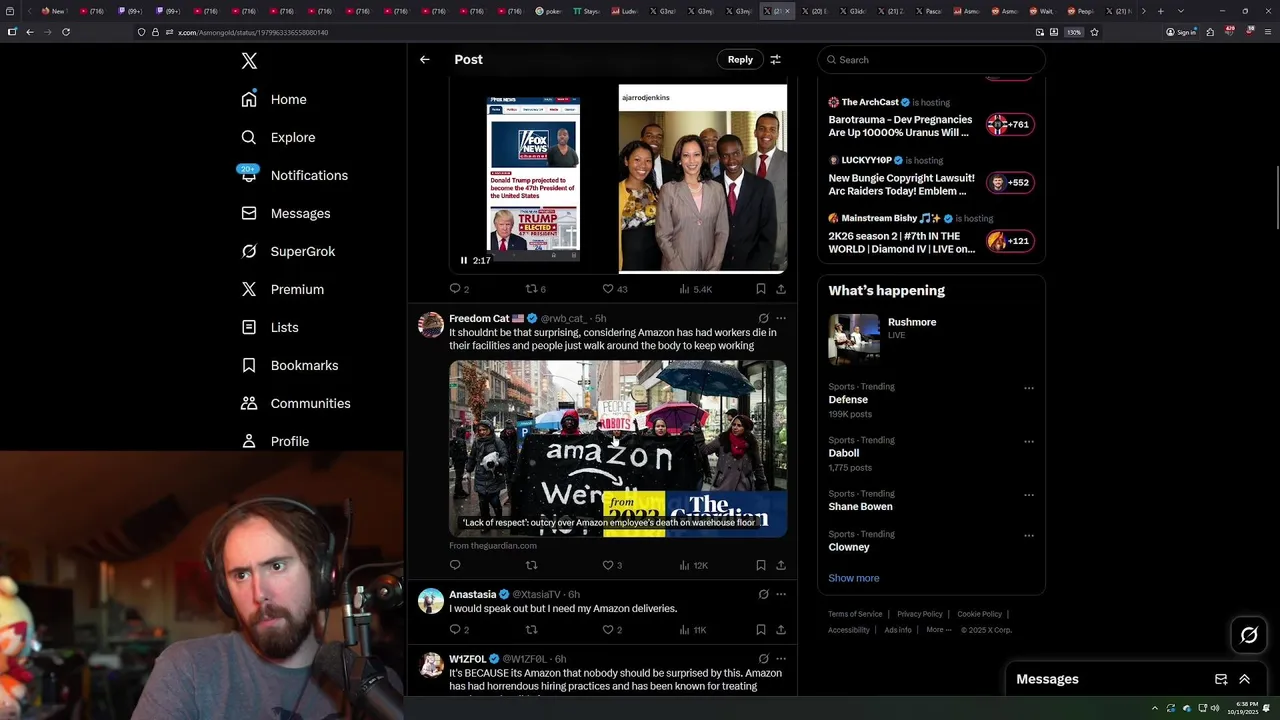The height and width of the screenshot is (720, 1280).
Task: Show hidden system tray icons
Action: pos(1156,708)
